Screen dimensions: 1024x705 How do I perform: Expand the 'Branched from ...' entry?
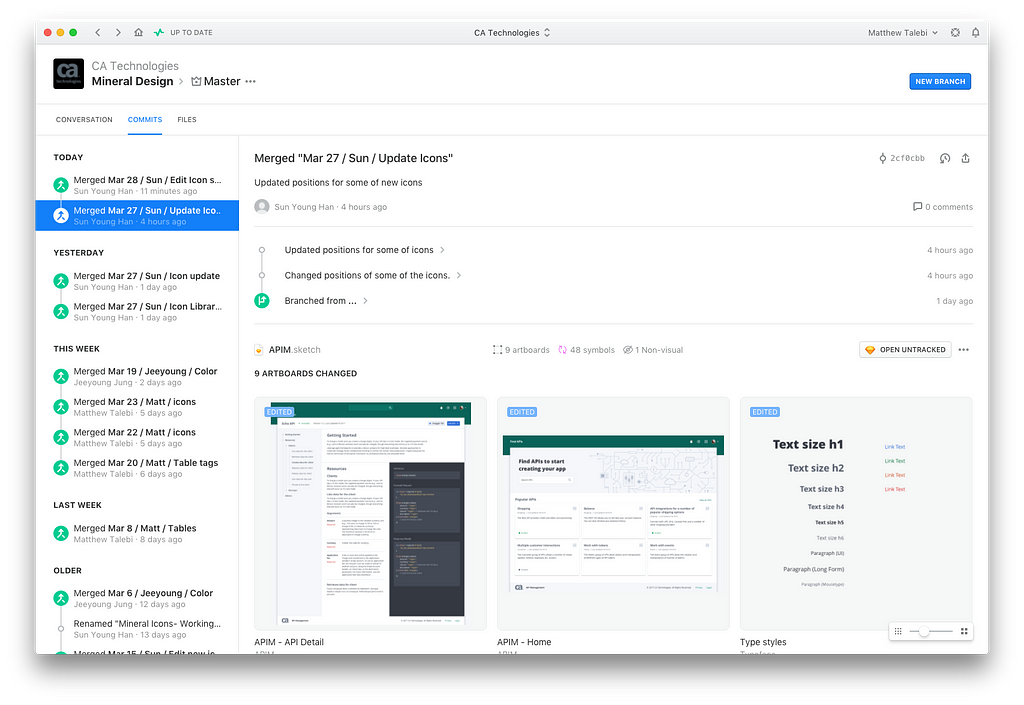click(326, 301)
